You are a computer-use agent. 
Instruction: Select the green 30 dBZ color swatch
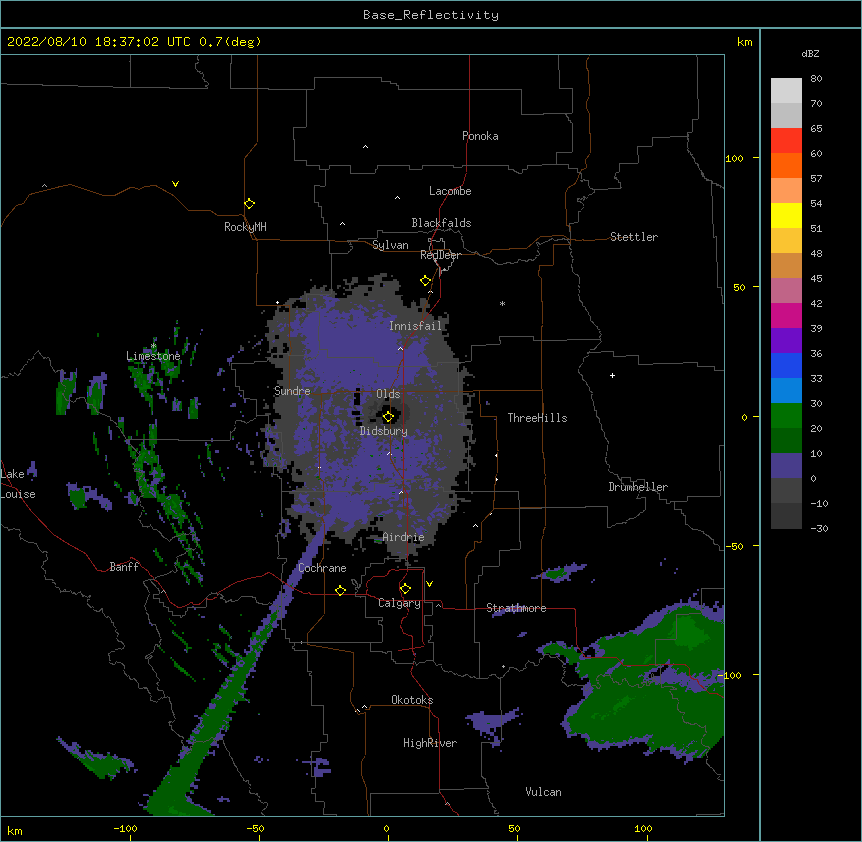[786, 416]
